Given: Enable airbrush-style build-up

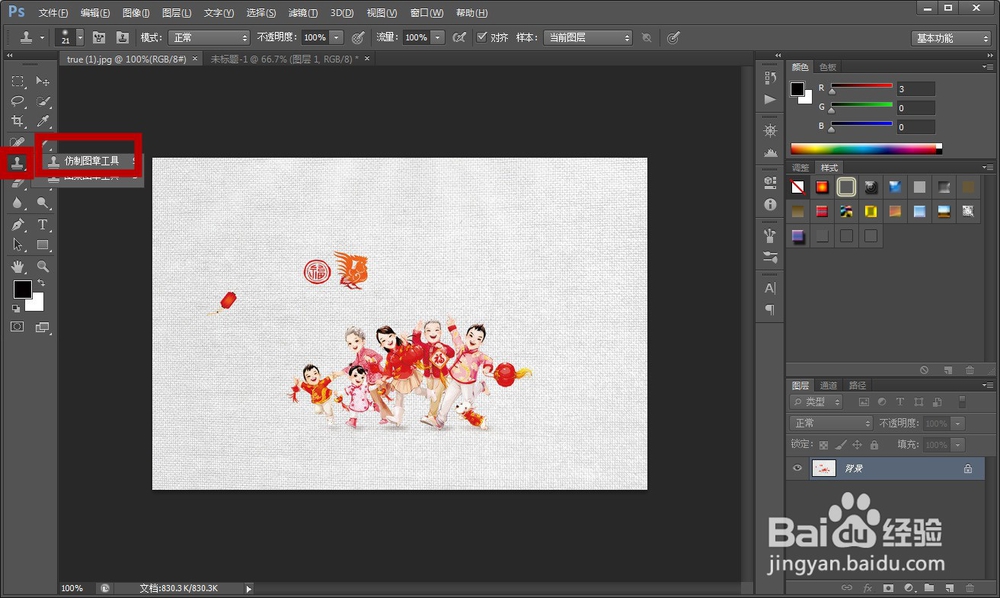Looking at the screenshot, I should pos(459,38).
